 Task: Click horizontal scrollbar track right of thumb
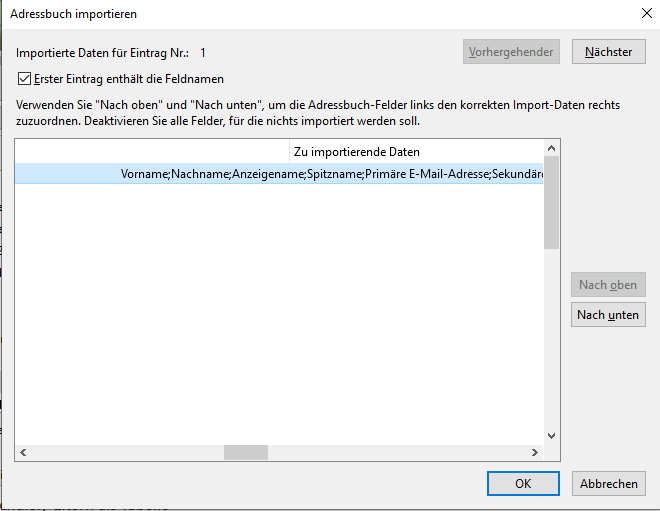point(397,452)
